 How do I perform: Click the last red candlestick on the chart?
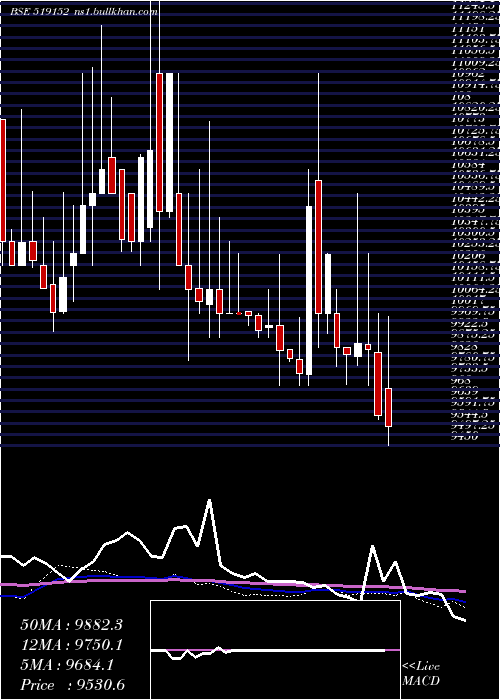388,407
